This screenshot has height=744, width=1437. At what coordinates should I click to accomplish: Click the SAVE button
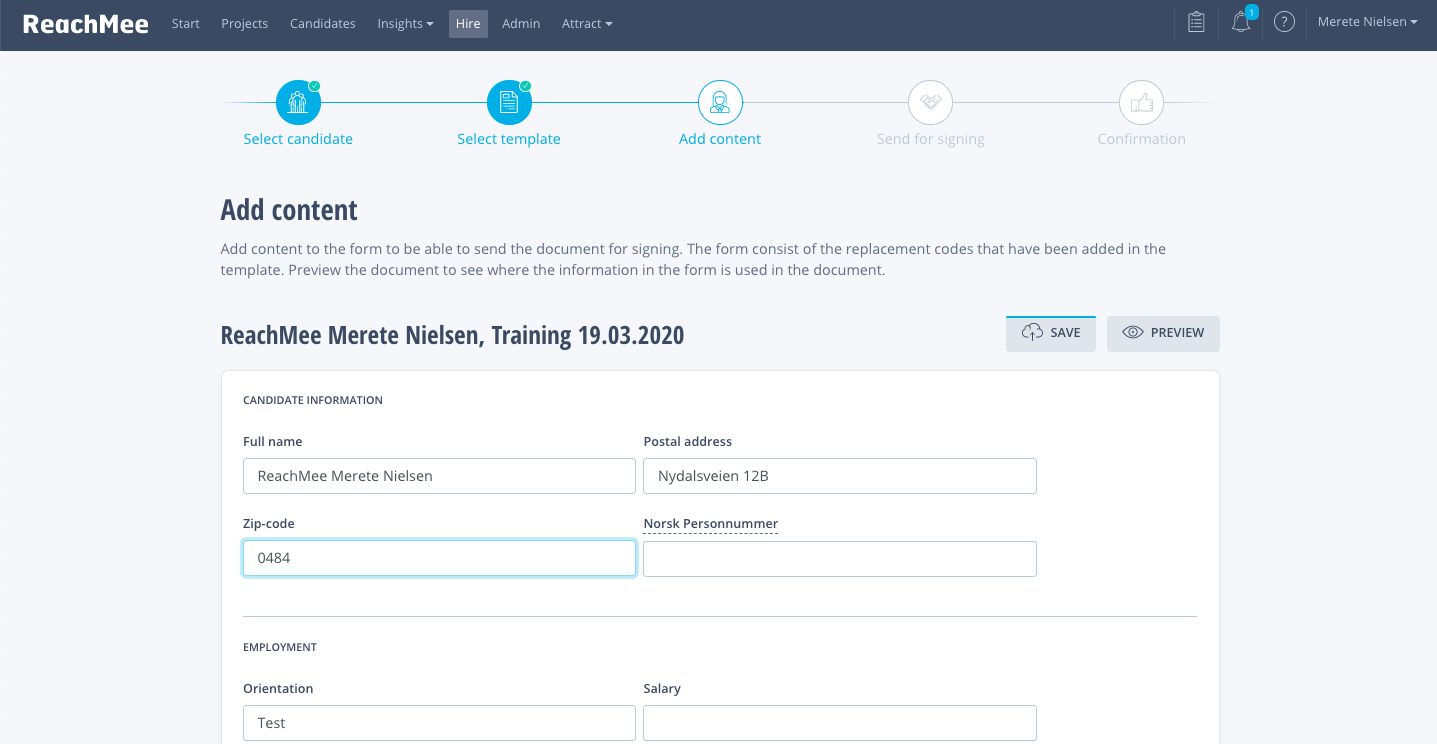1051,333
